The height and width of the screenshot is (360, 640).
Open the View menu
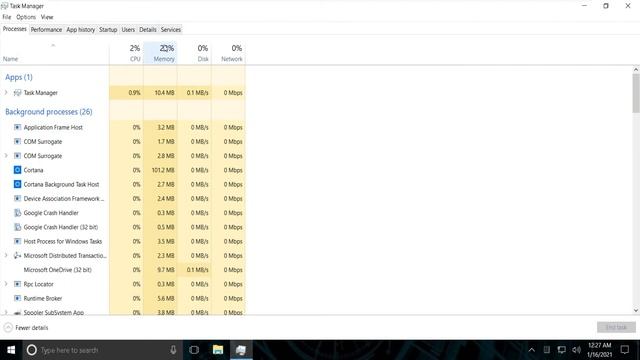[x=47, y=17]
